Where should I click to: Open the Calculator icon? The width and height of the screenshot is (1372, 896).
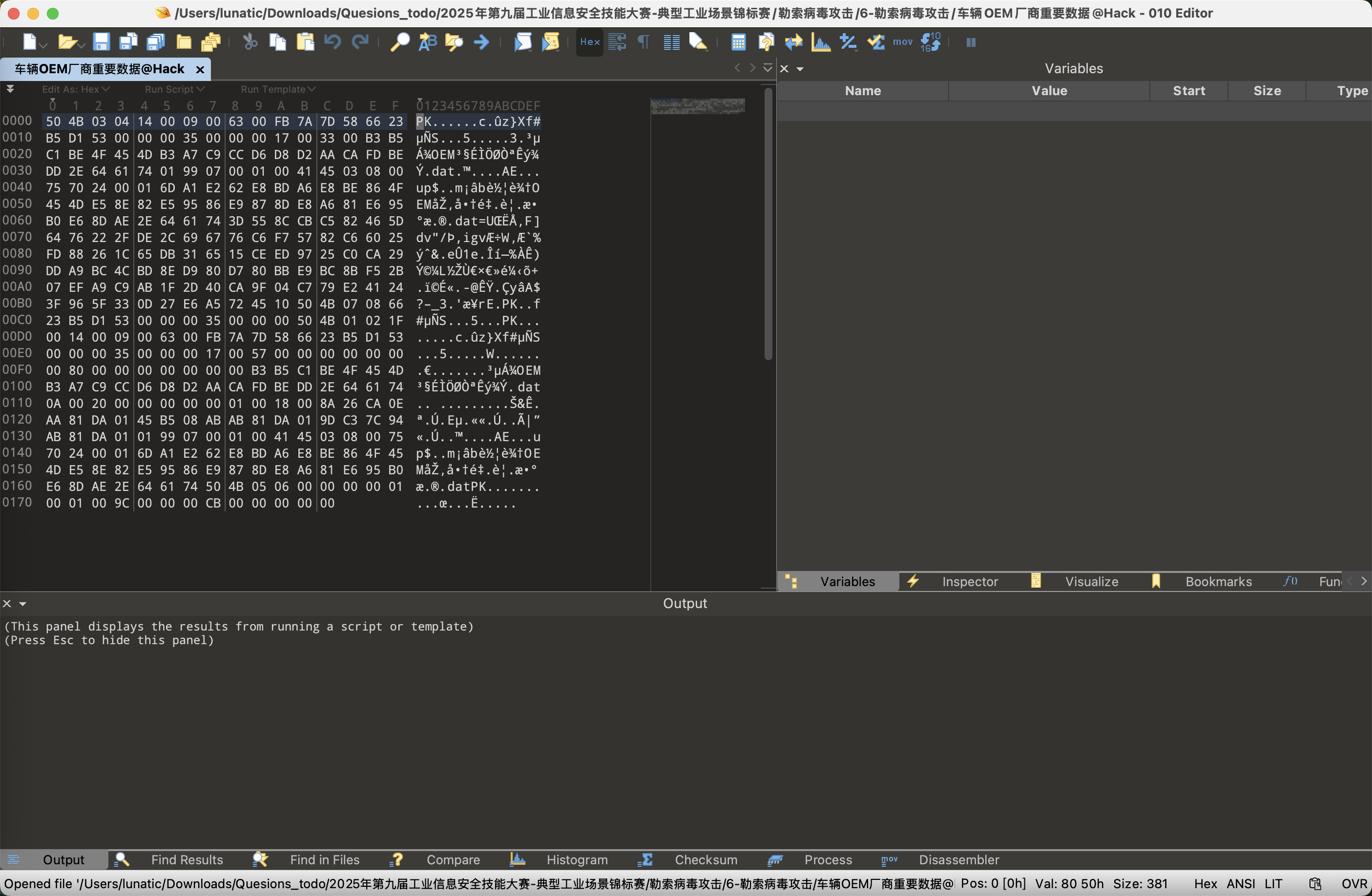tap(738, 41)
